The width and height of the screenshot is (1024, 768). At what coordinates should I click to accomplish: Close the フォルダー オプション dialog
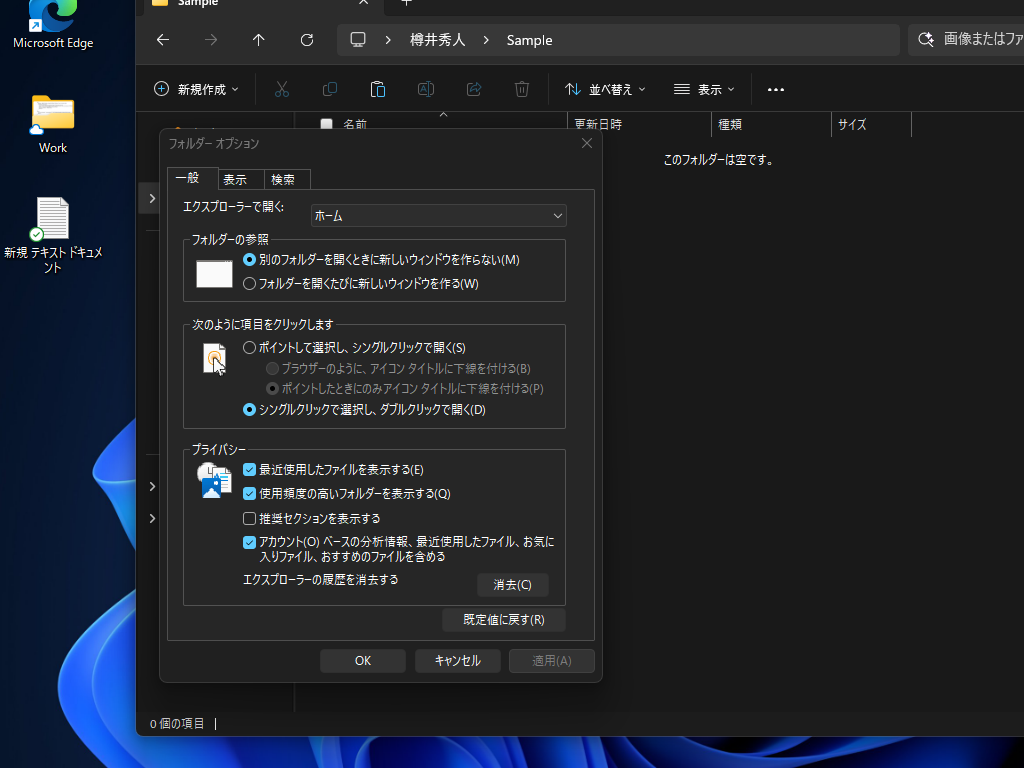587,143
